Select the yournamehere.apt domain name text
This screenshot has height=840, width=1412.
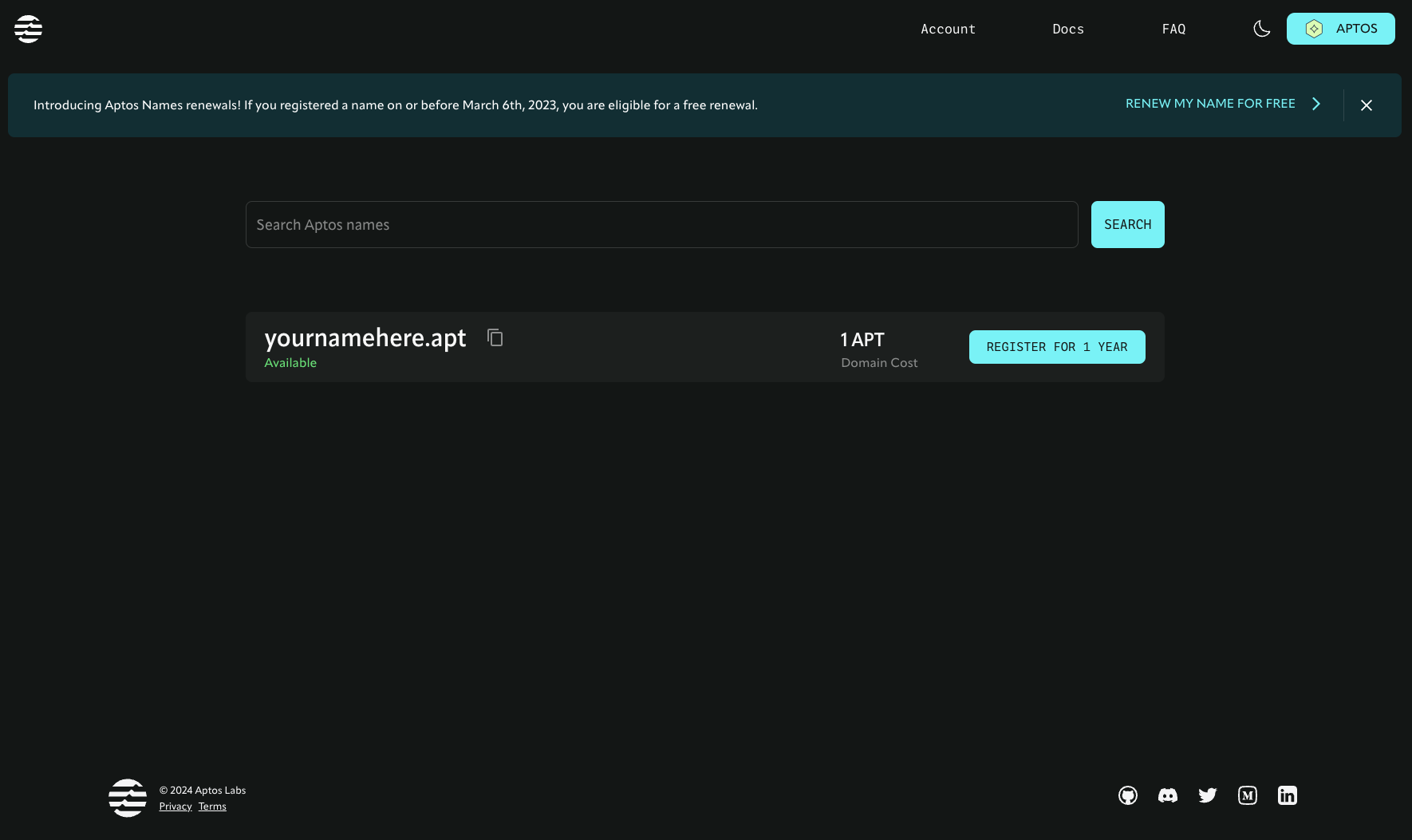365,338
